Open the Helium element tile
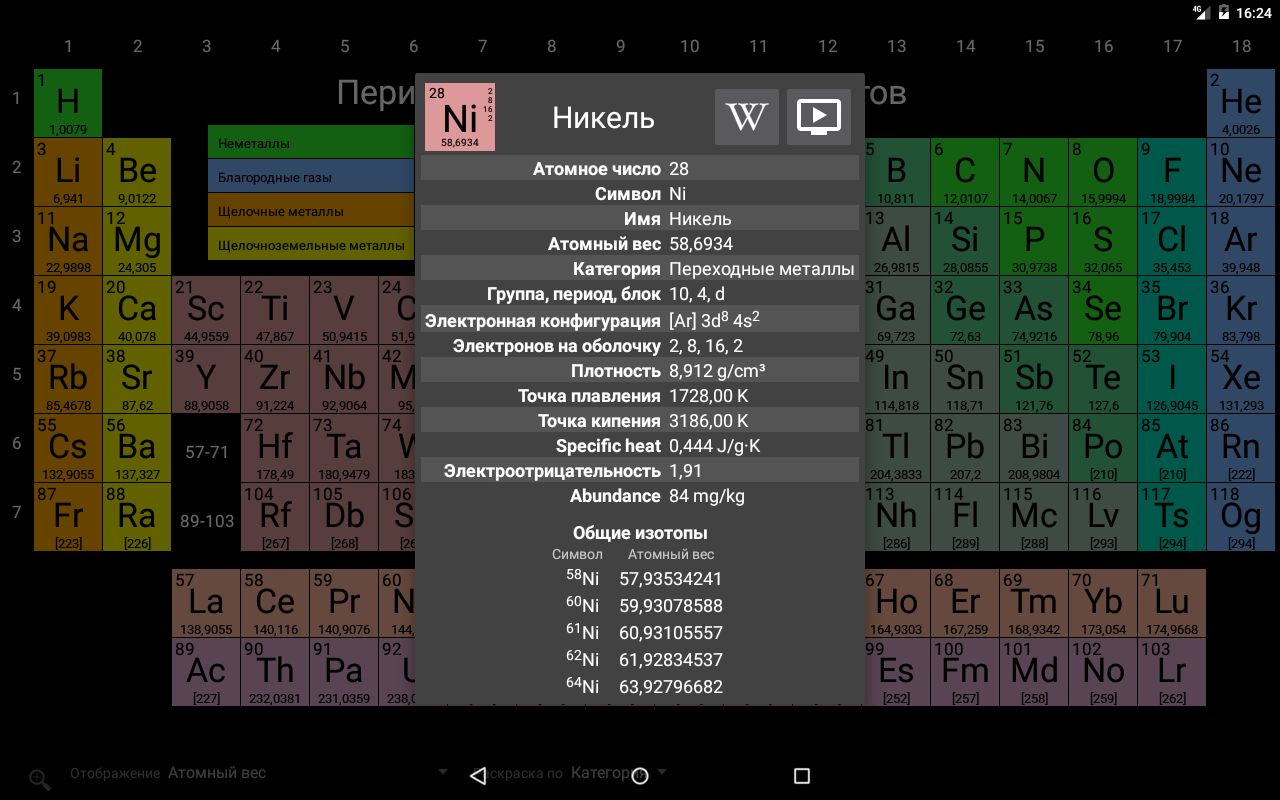The height and width of the screenshot is (800, 1280). [x=1240, y=103]
